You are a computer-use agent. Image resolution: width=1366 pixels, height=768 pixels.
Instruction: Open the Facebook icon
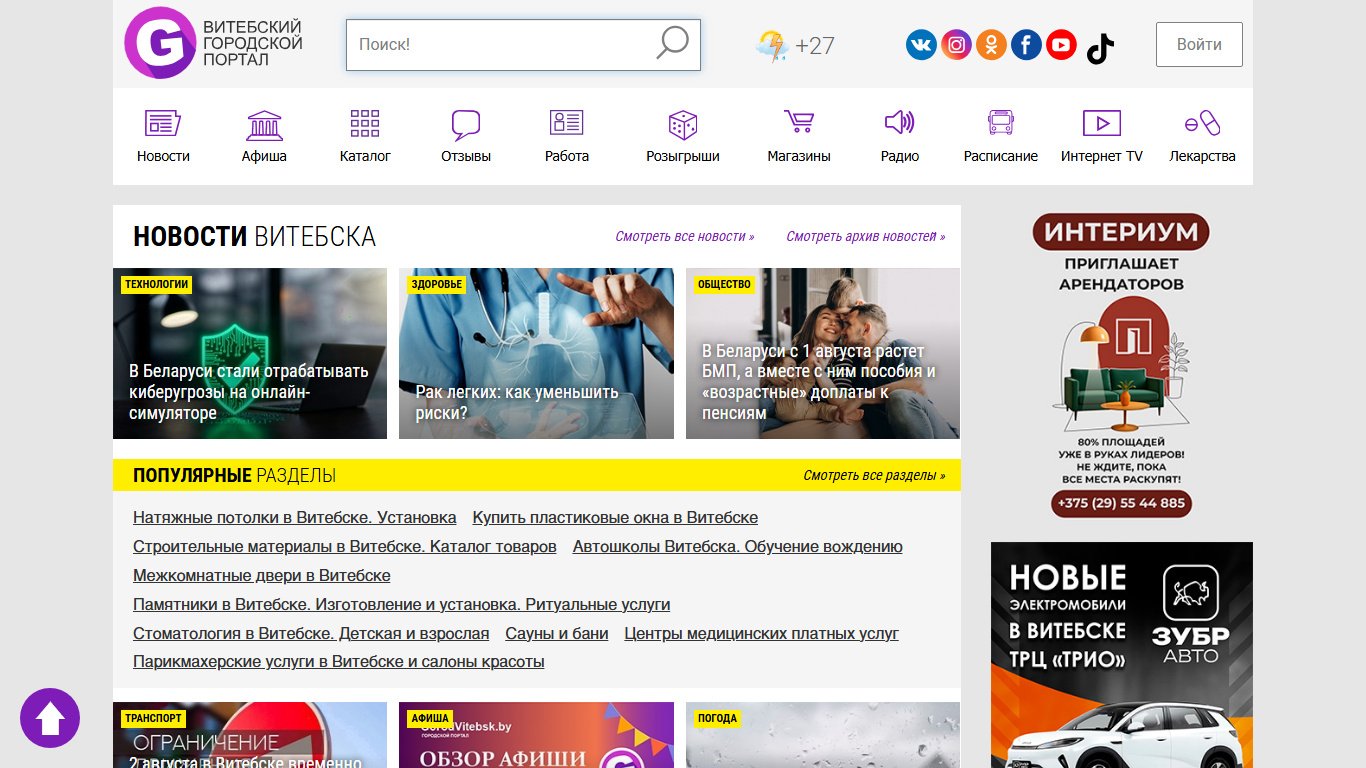1026,44
